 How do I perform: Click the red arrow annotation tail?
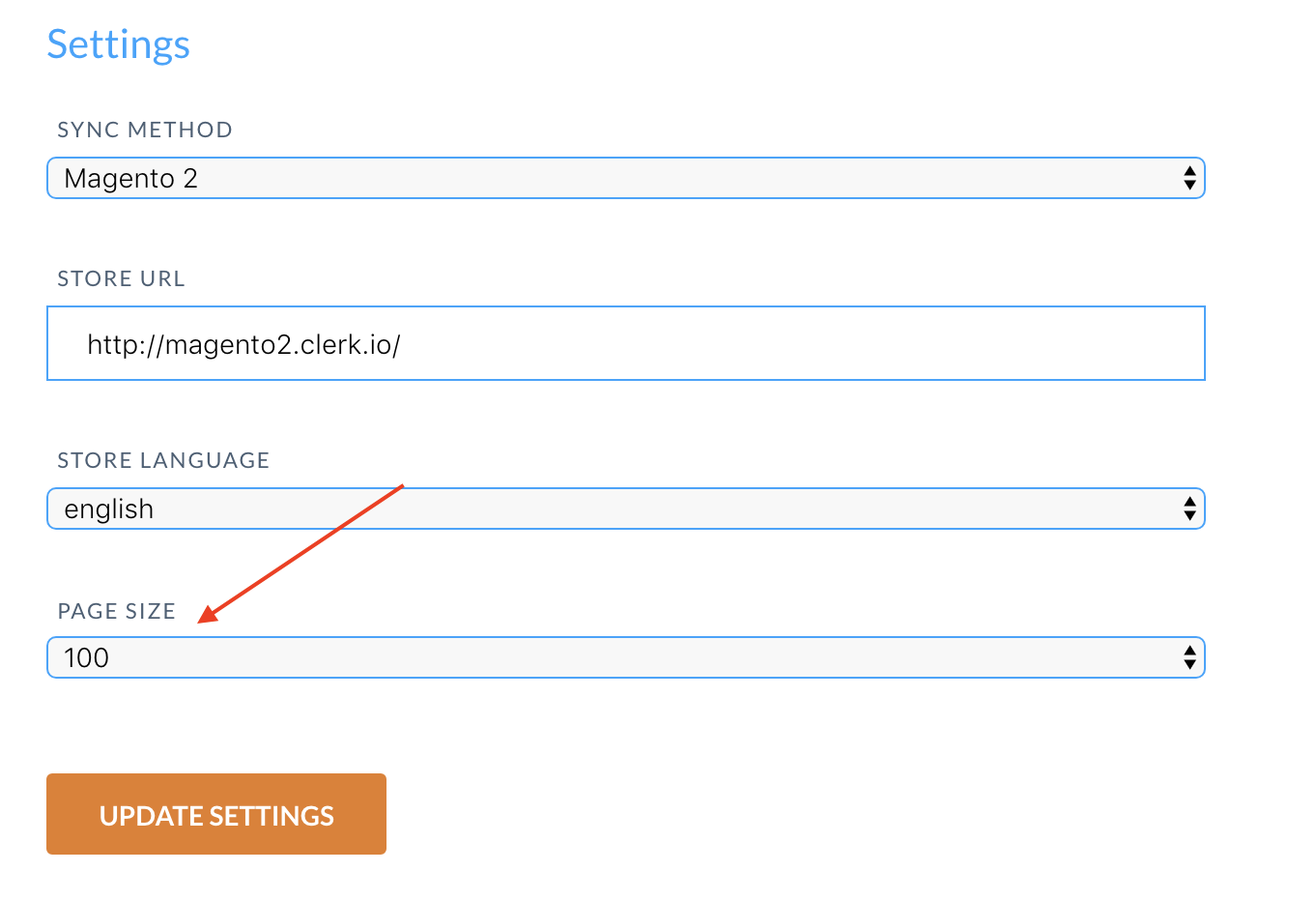point(400,487)
